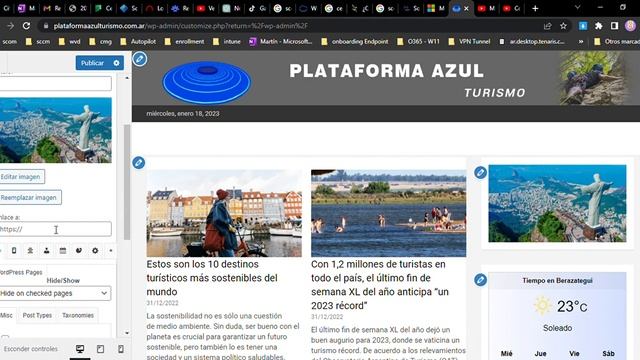Reload the page with refresh icon
The image size is (640, 360).
click(26, 26)
